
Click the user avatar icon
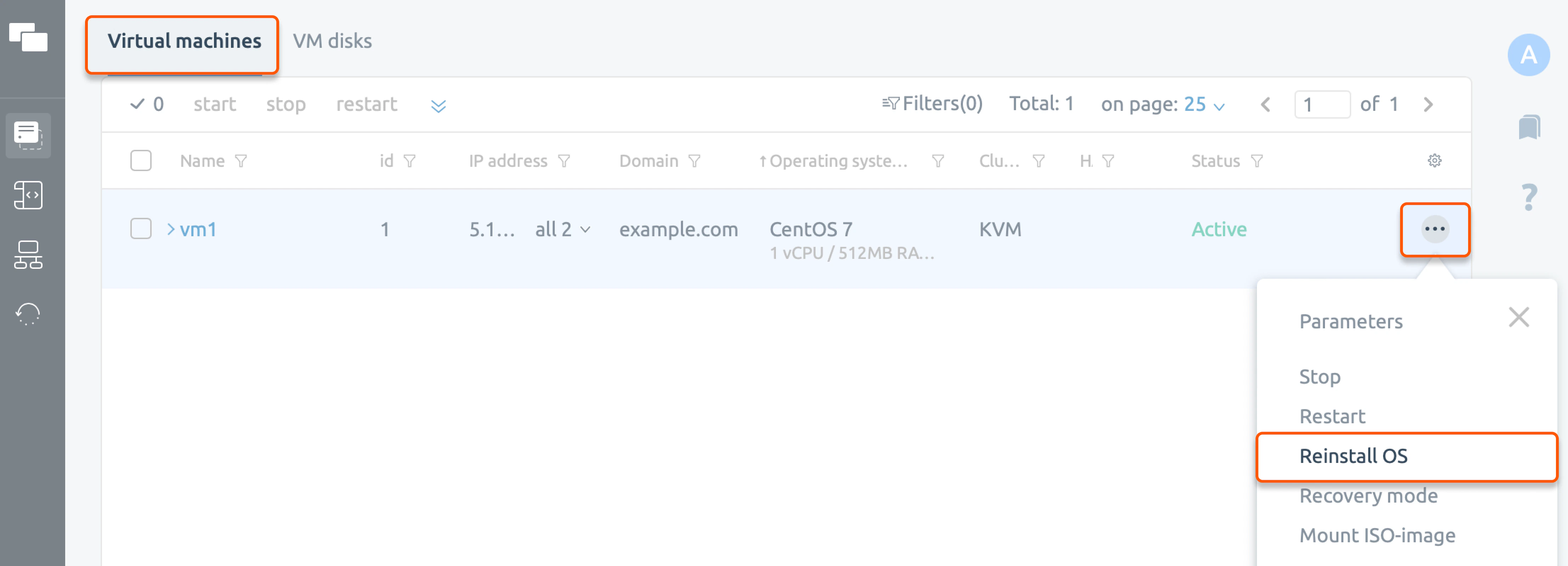[x=1529, y=54]
